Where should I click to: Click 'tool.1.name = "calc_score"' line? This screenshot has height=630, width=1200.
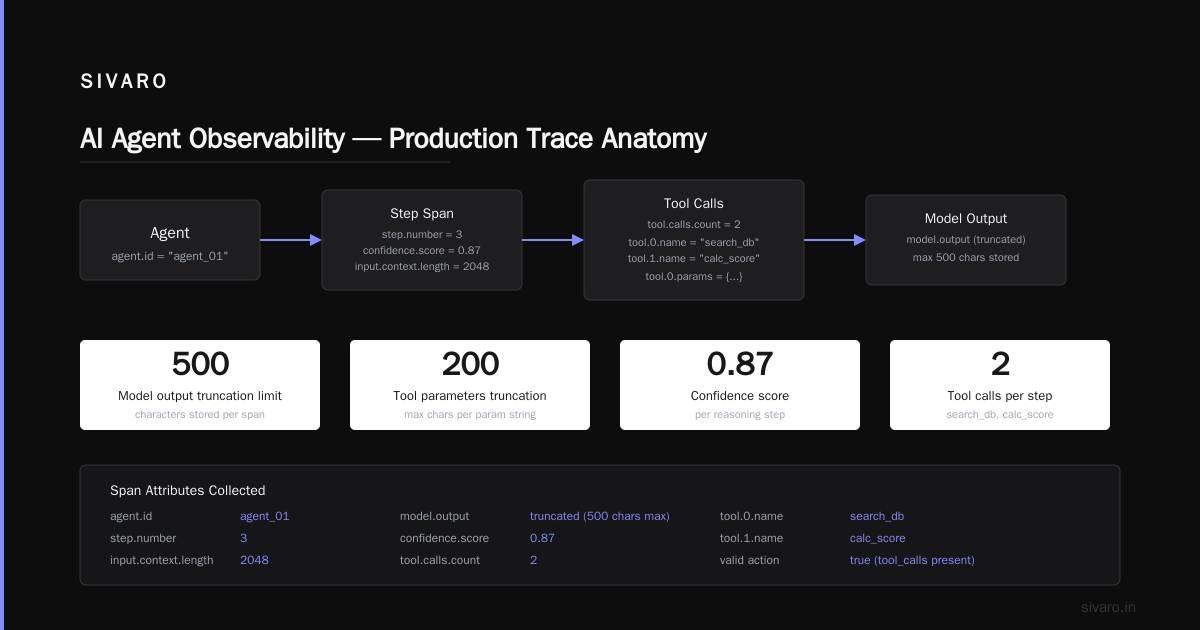(694, 258)
